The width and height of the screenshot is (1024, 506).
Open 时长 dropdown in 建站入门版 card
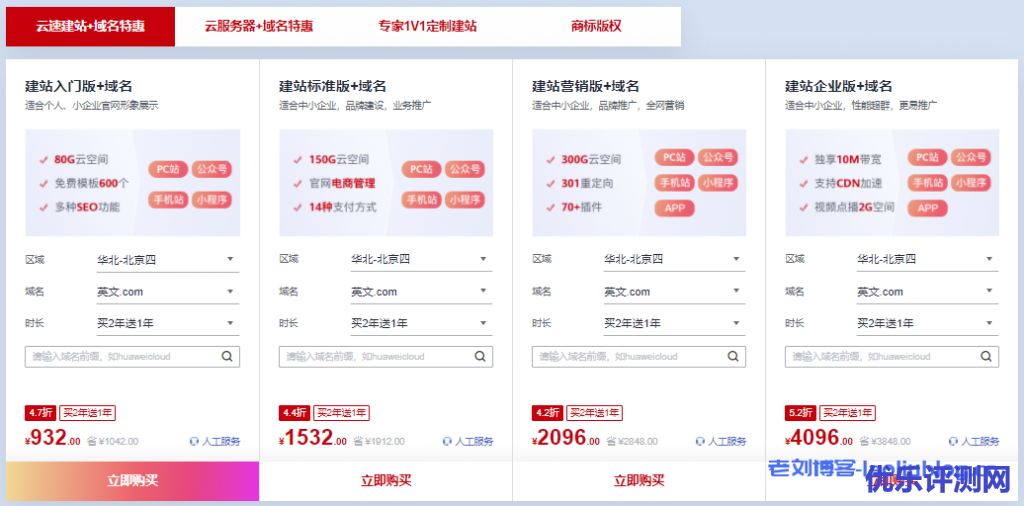pyautogui.click(x=167, y=323)
